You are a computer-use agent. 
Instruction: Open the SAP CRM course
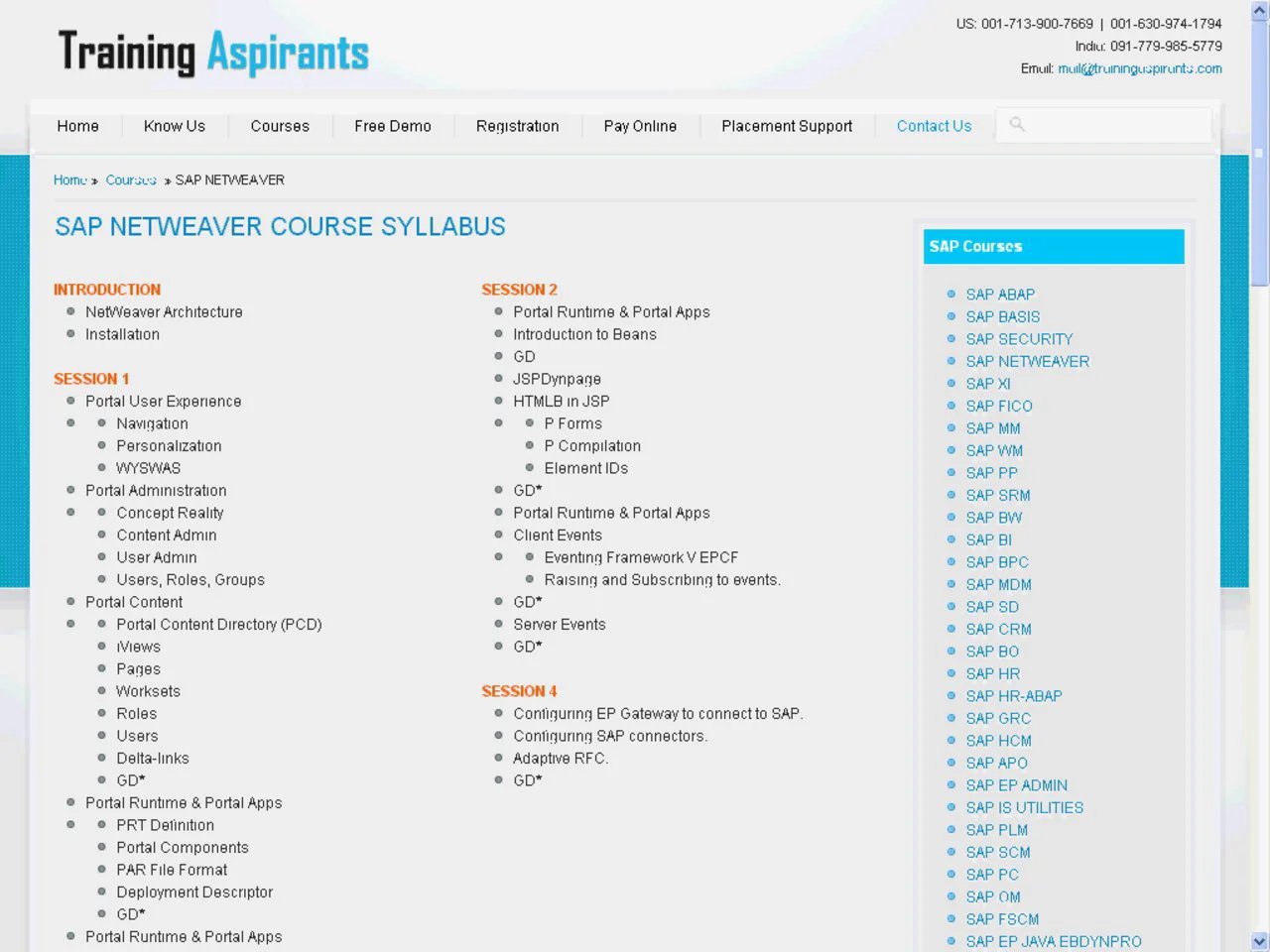pyautogui.click(x=999, y=629)
